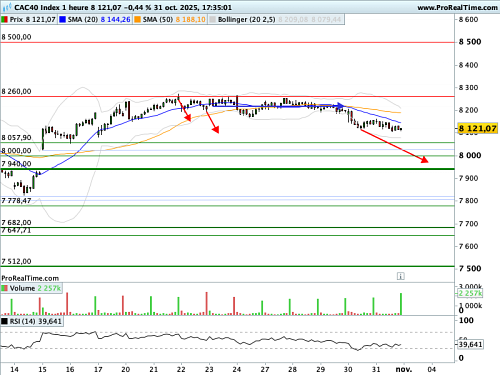Click the 7 940,00 support level label

point(16,164)
